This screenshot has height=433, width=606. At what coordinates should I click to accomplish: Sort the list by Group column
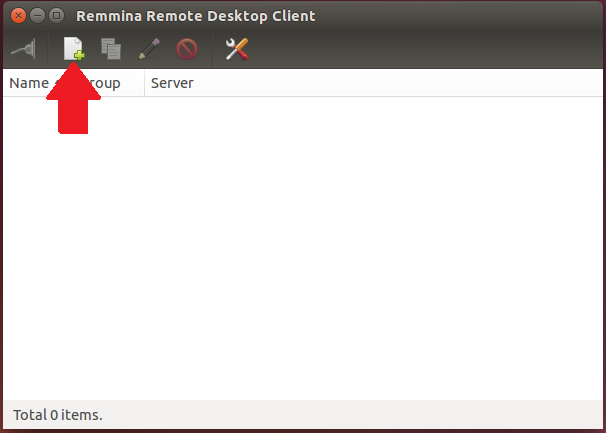point(103,83)
